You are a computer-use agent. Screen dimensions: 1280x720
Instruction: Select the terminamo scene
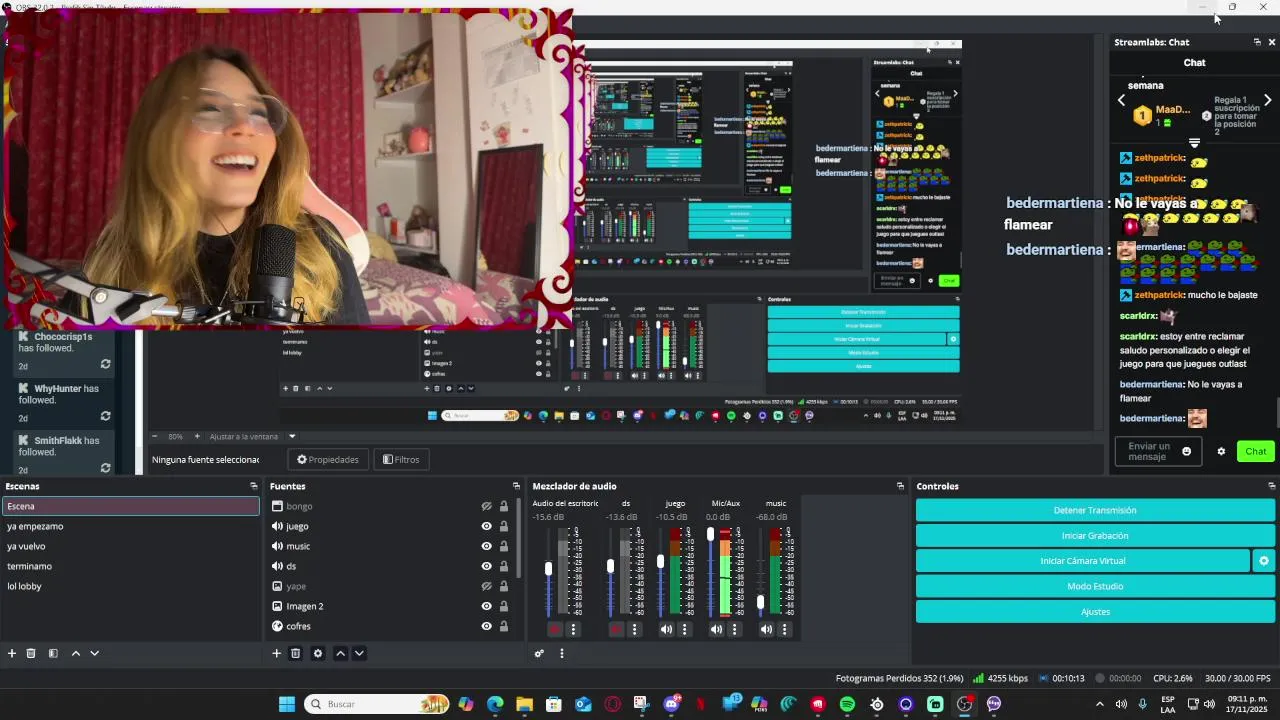click(130, 566)
